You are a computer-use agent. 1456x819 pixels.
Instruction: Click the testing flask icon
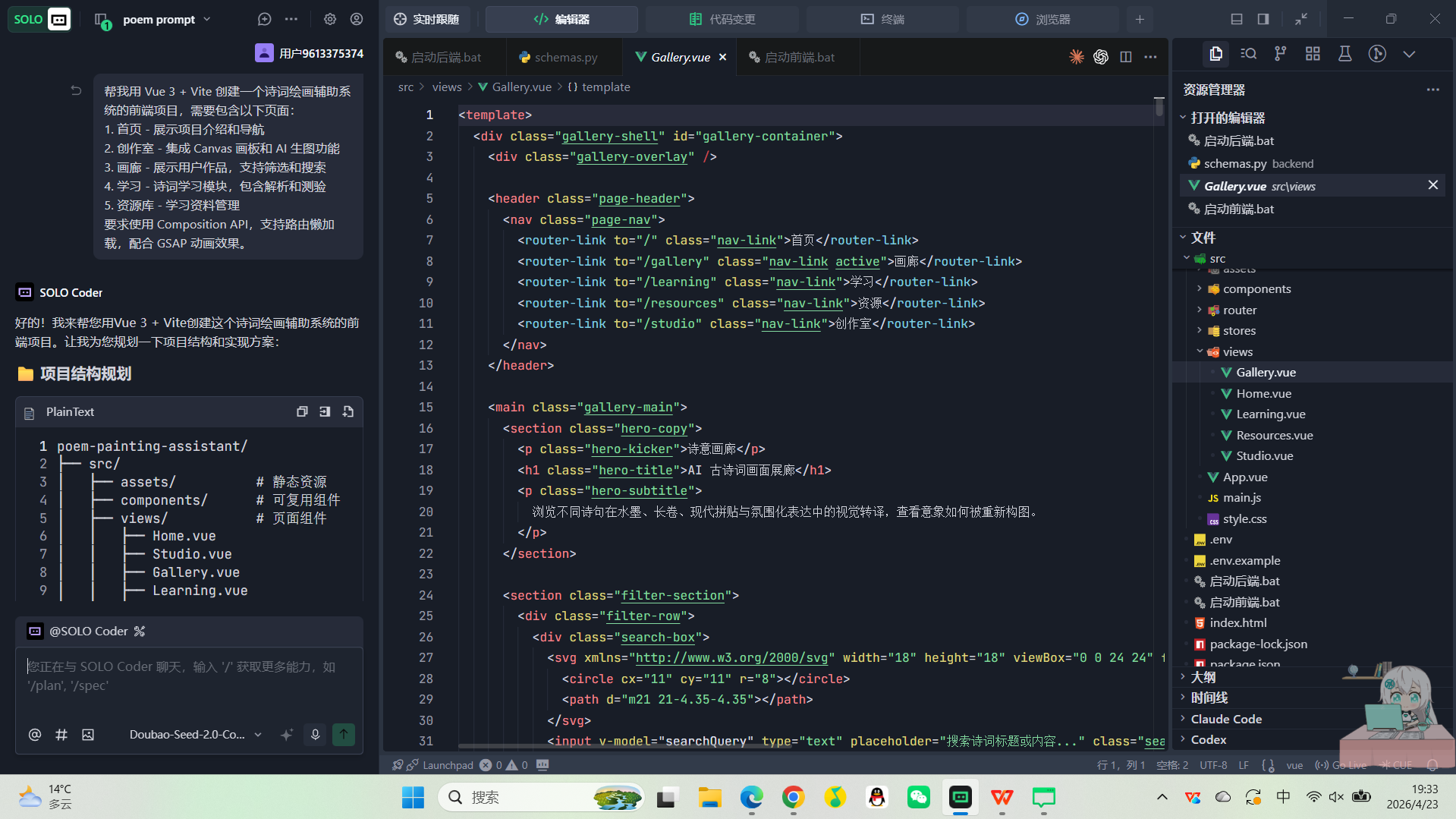pos(1344,54)
